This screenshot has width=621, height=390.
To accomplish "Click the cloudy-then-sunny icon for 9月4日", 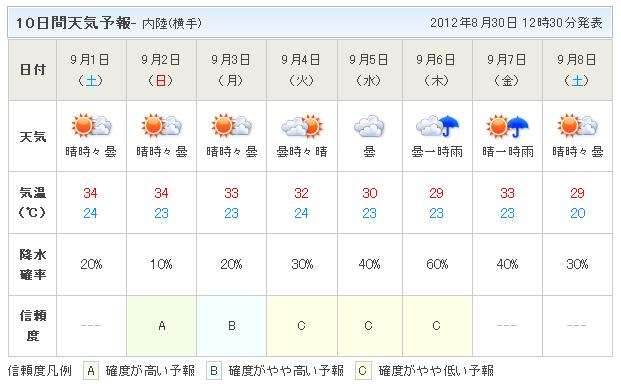I will (x=302, y=126).
